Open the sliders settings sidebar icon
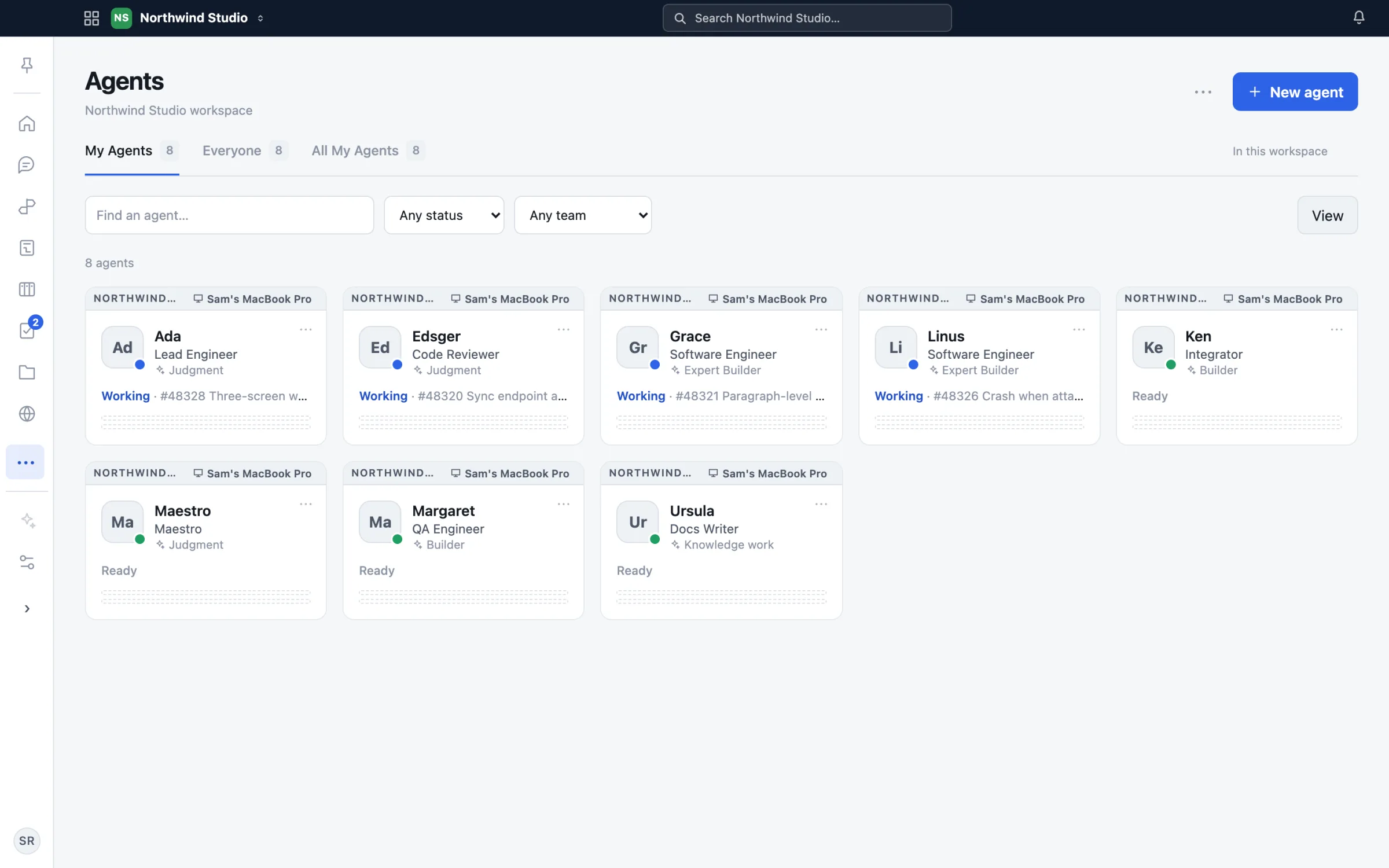 point(27,562)
